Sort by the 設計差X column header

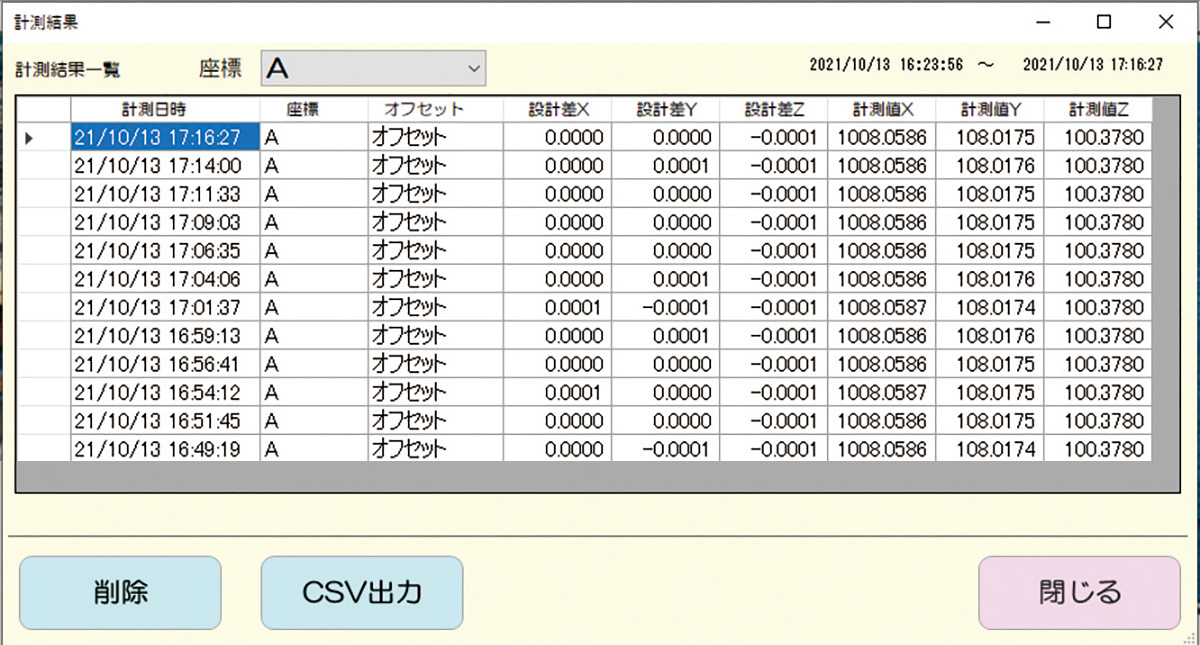[556, 110]
